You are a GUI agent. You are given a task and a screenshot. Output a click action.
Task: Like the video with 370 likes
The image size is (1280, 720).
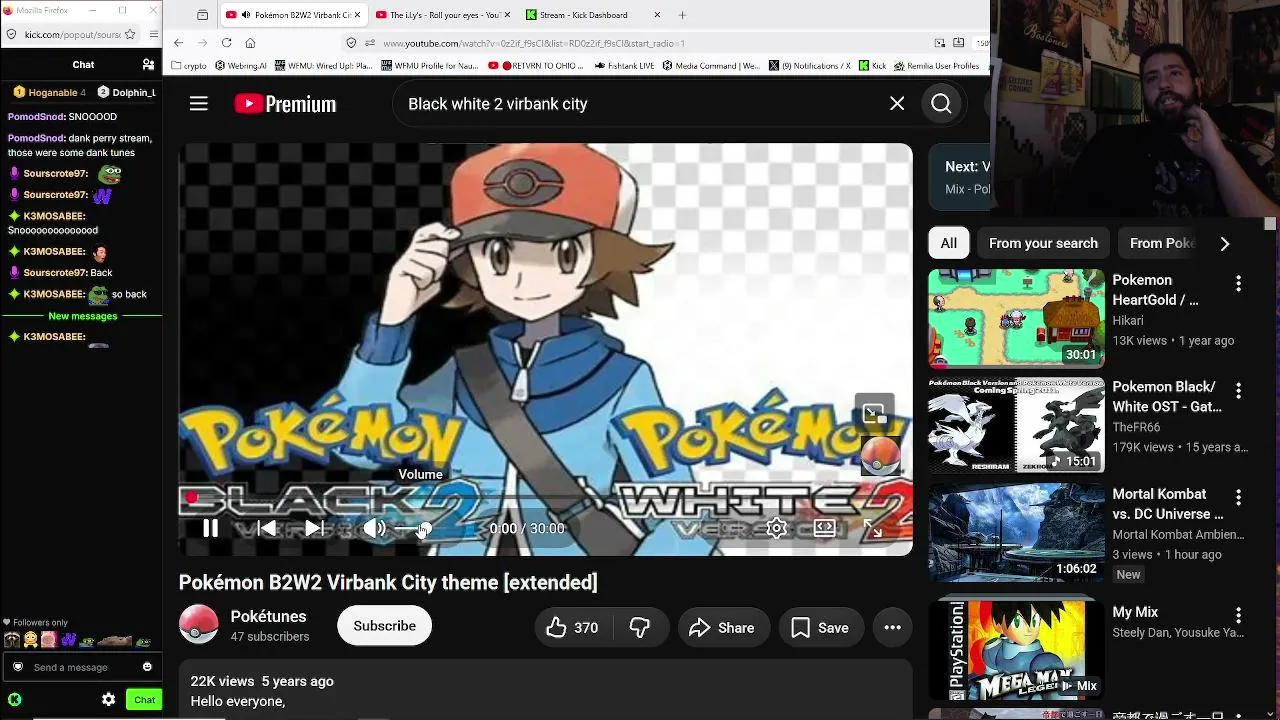[x=572, y=628]
